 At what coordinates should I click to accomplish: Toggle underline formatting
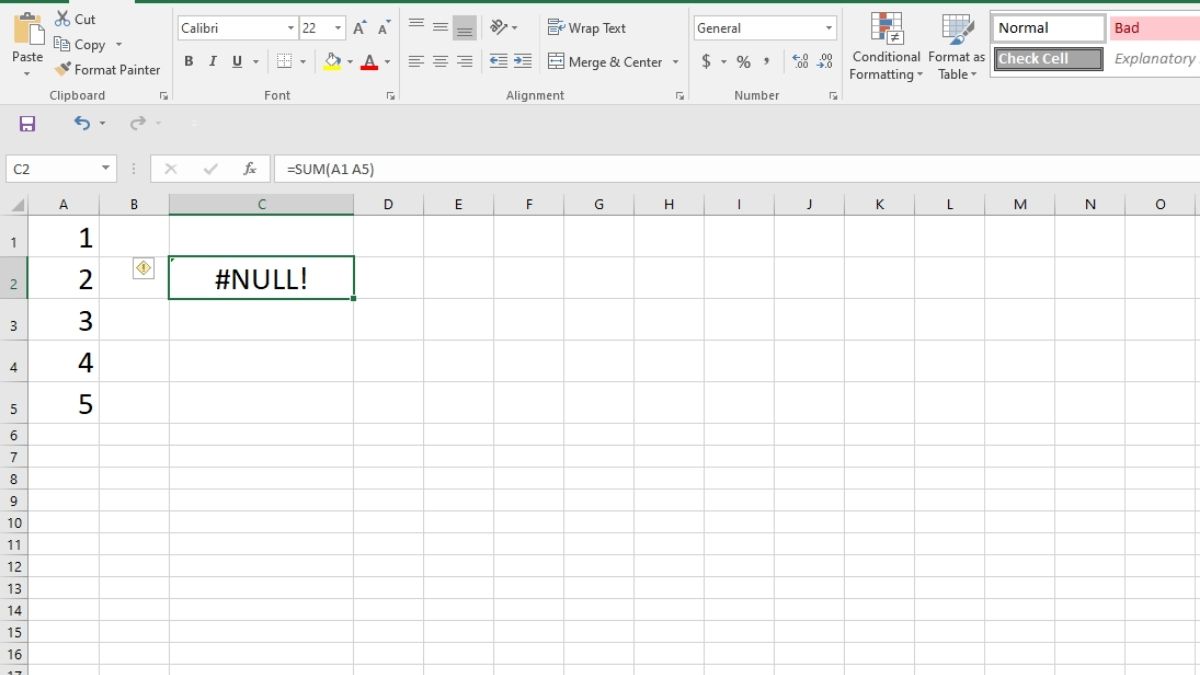235,61
